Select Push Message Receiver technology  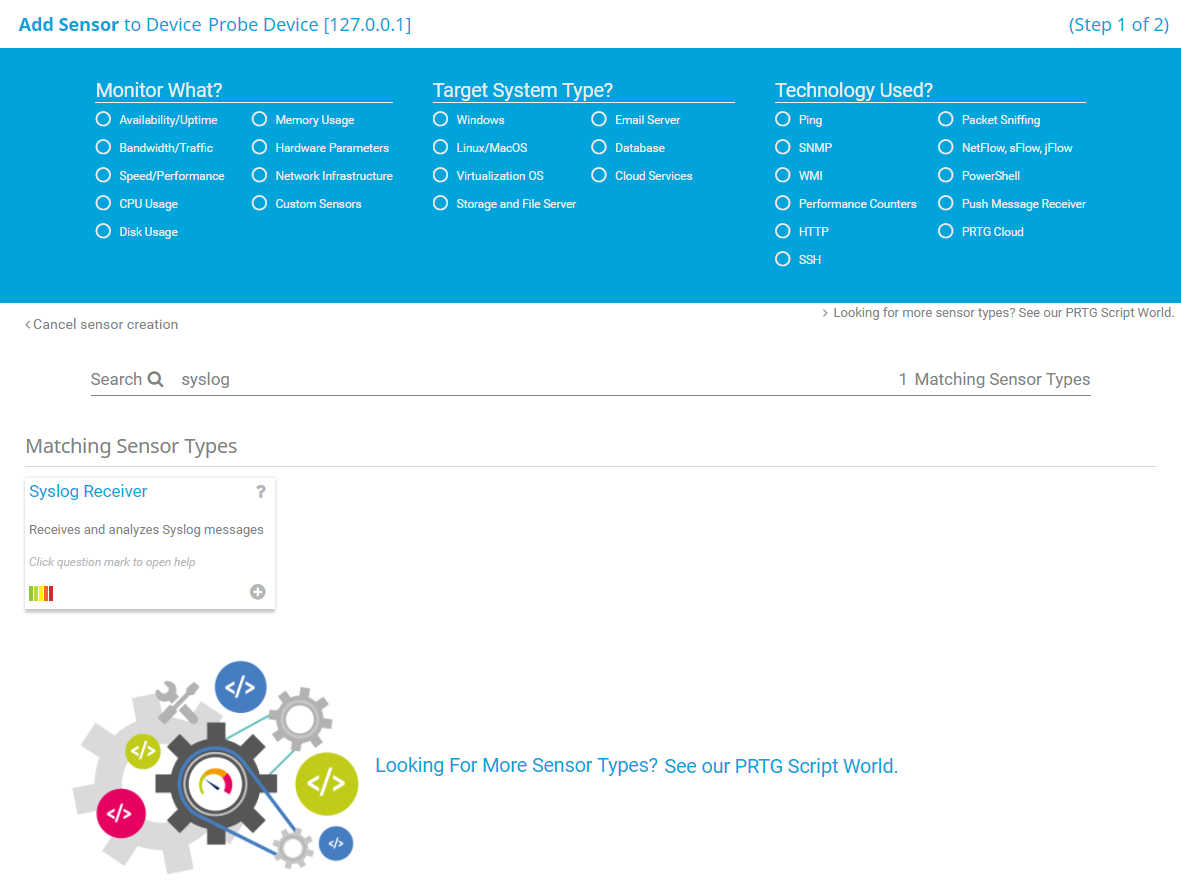click(946, 203)
